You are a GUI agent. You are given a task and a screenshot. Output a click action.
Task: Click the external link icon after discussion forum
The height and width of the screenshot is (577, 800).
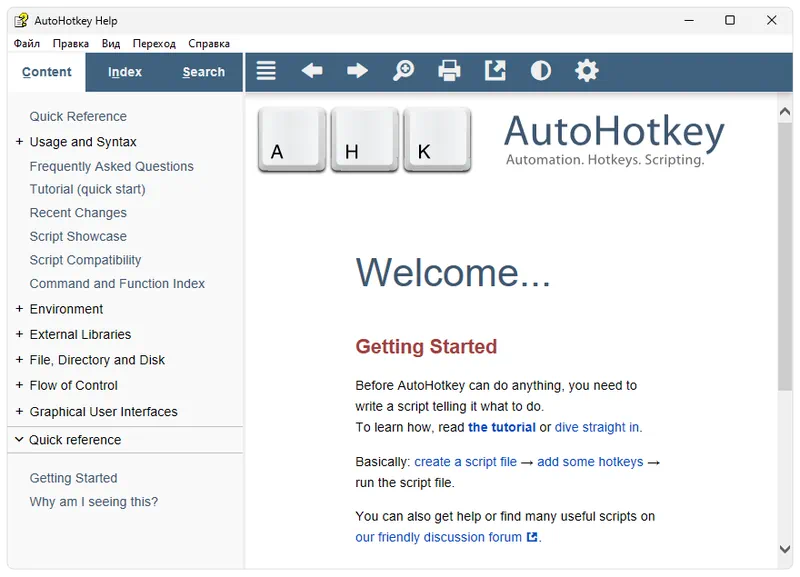532,537
